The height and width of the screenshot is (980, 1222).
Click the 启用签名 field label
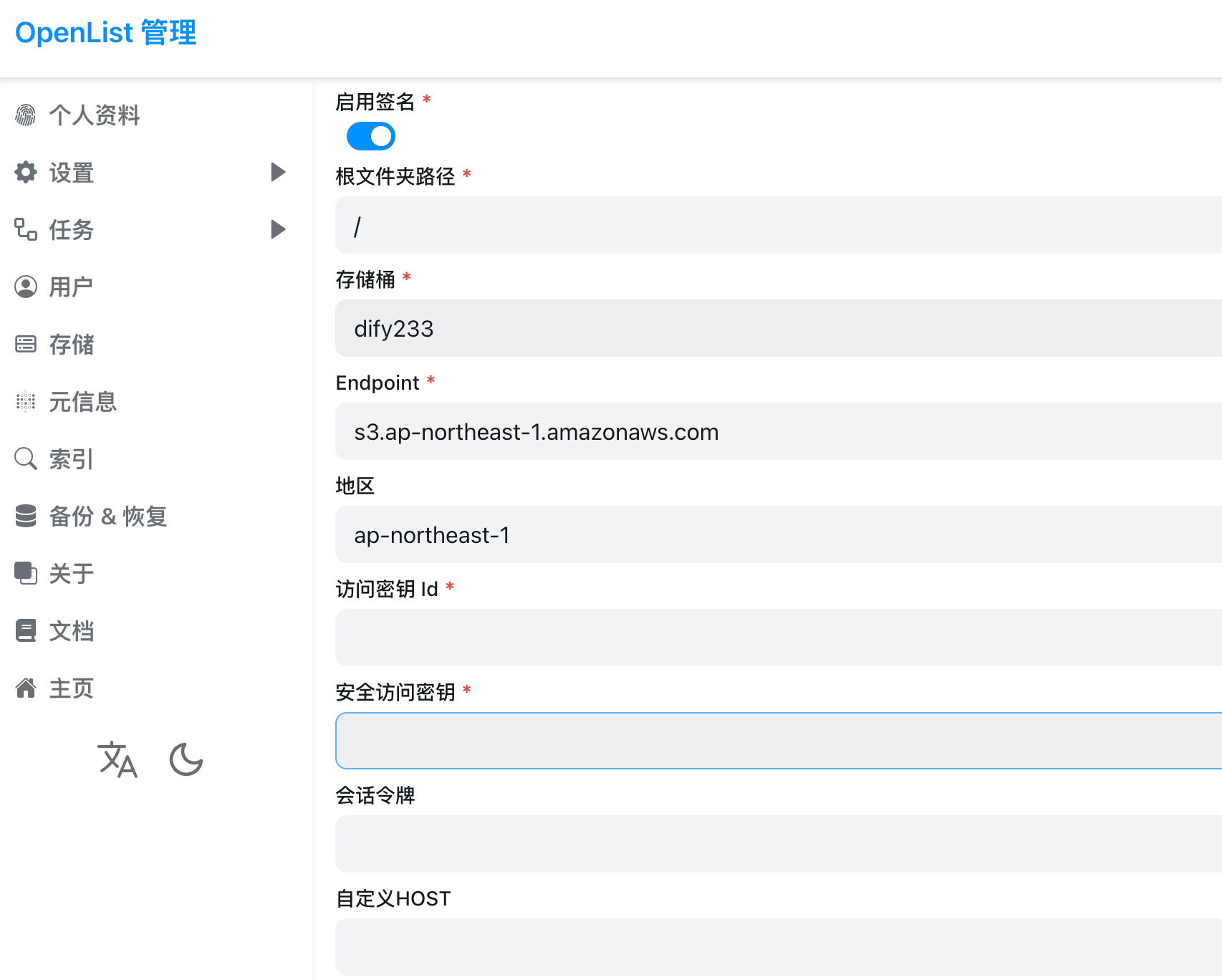[x=375, y=102]
